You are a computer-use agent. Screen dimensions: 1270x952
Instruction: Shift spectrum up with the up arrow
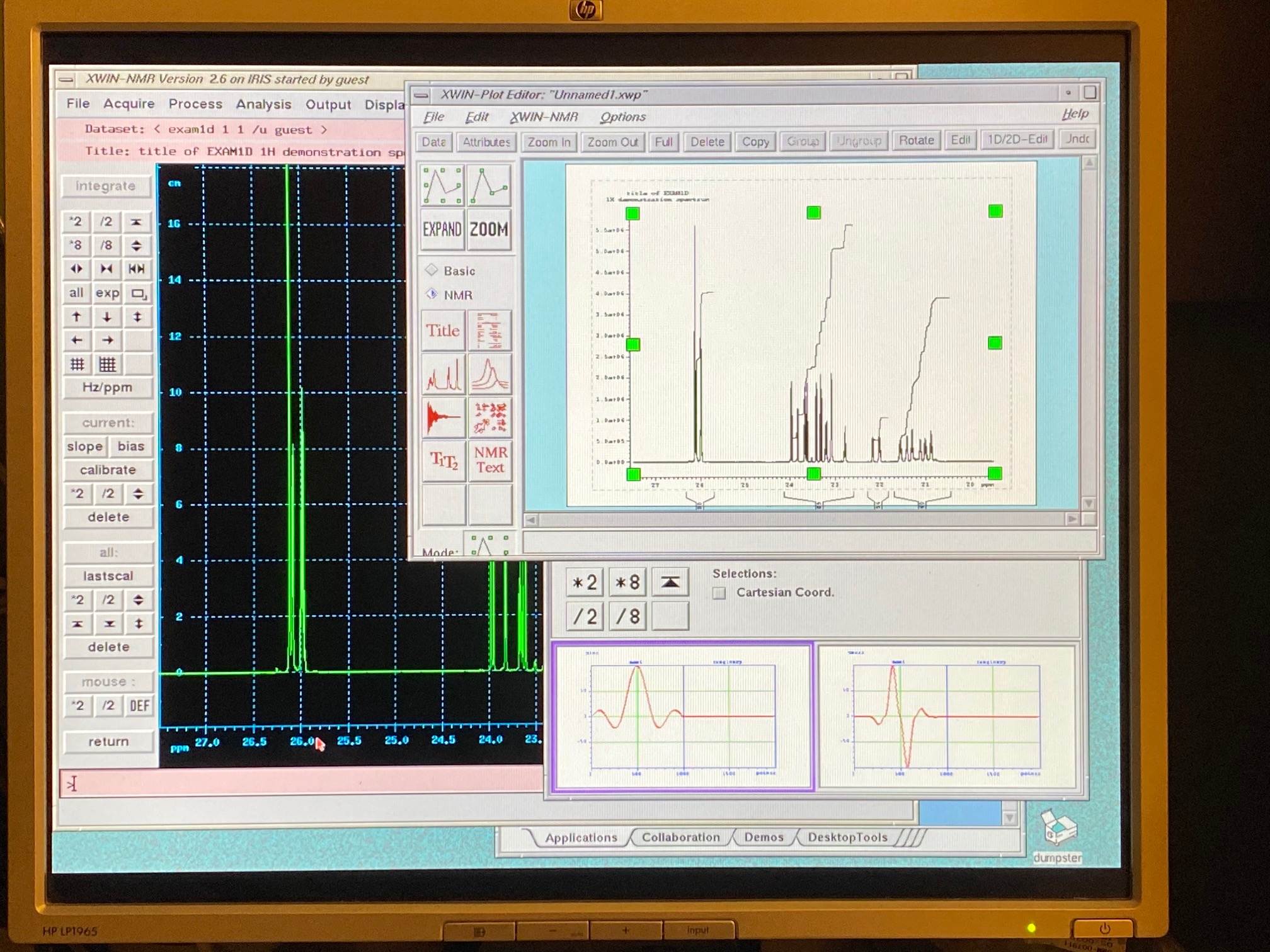(76, 317)
